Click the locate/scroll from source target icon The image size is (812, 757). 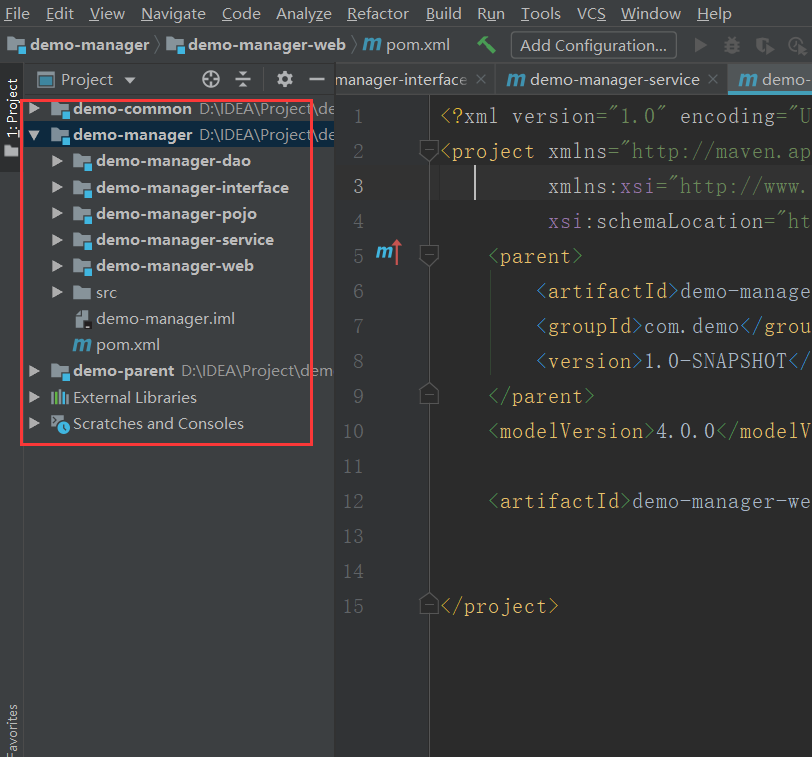pyautogui.click(x=211, y=79)
